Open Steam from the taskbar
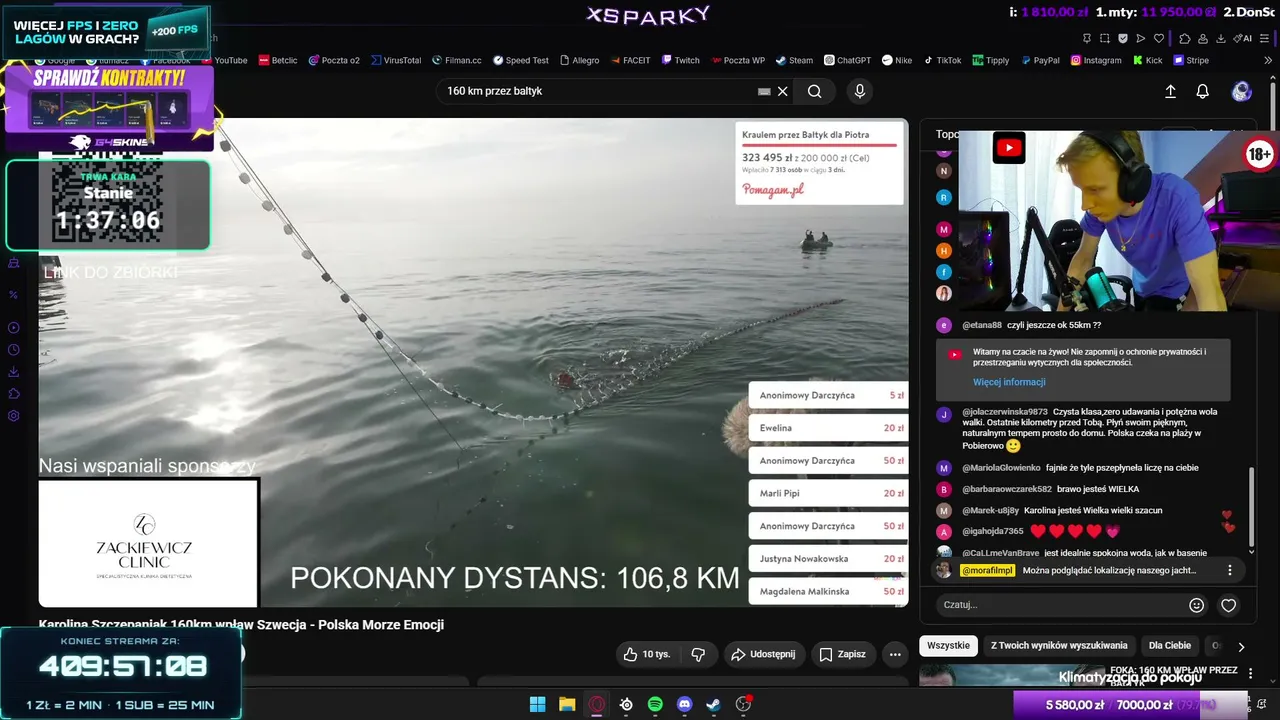The height and width of the screenshot is (720, 1280). coord(713,704)
